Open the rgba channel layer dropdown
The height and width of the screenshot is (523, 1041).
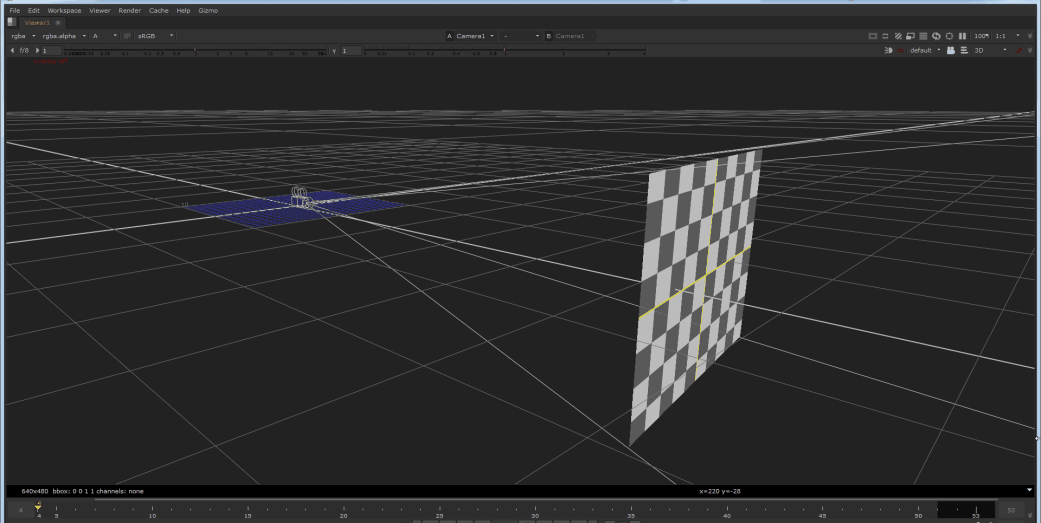[x=22, y=36]
